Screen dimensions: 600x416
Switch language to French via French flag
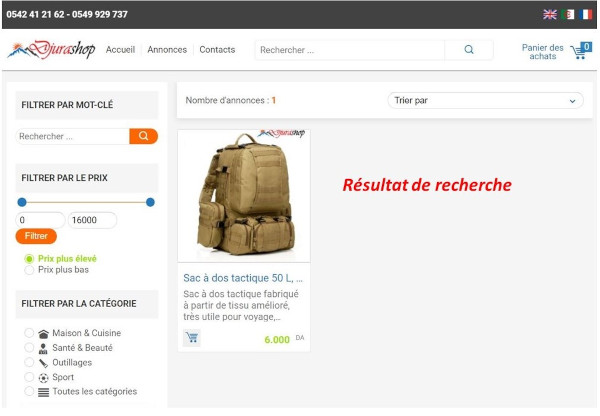(585, 15)
